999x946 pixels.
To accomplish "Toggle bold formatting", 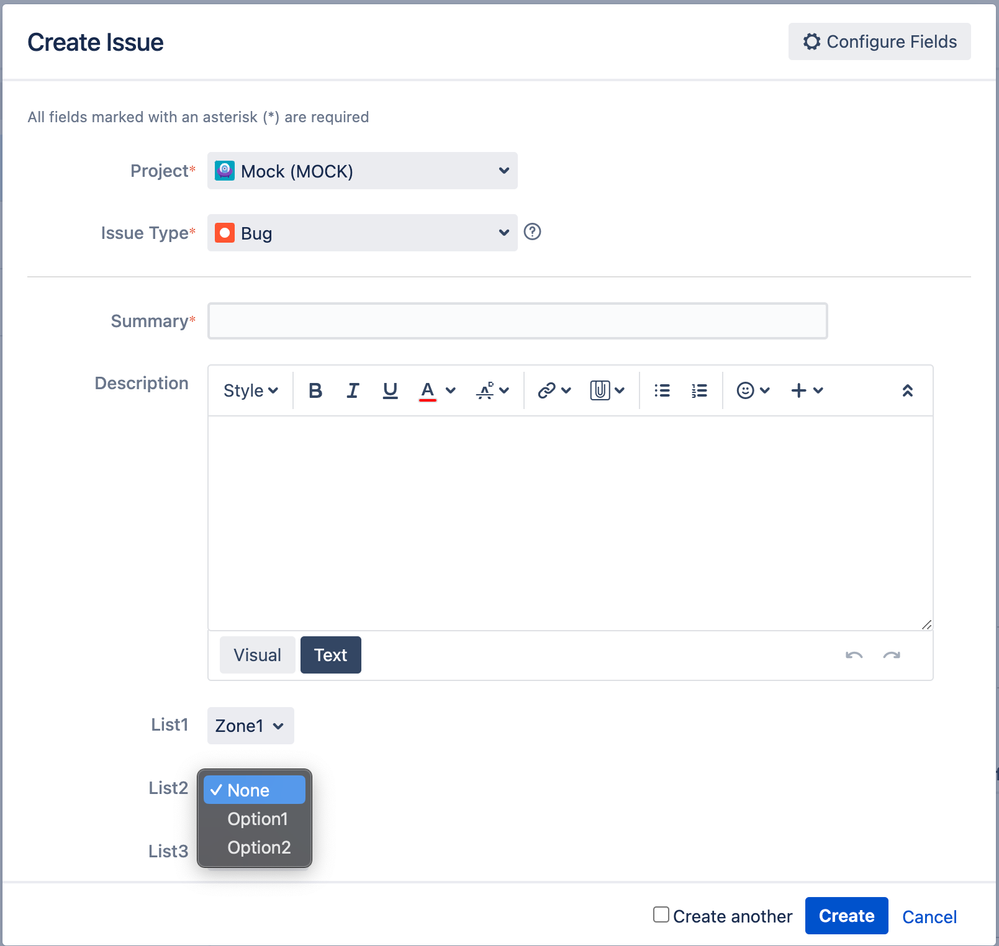I will click(x=315, y=391).
